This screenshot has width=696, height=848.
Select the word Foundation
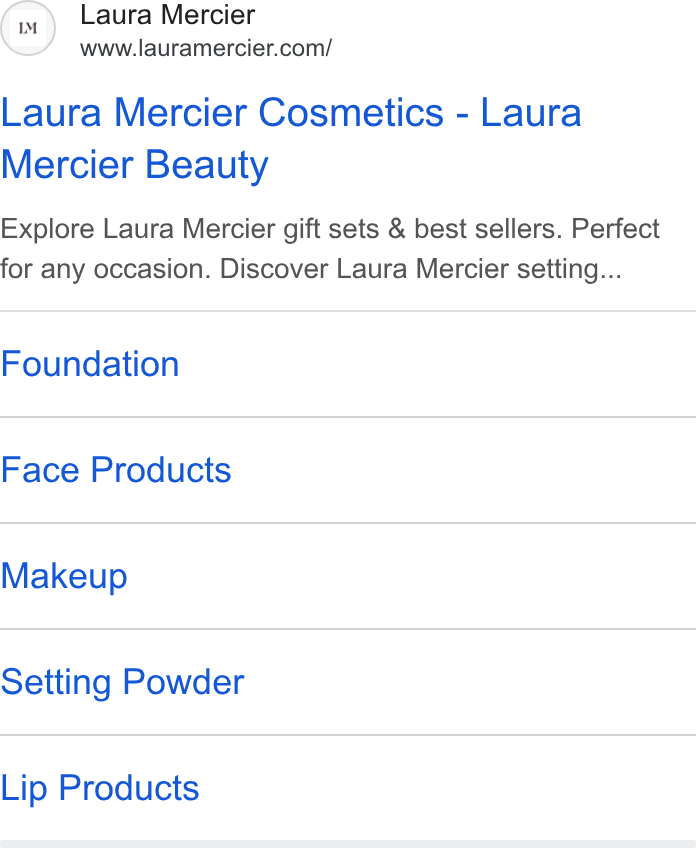90,364
